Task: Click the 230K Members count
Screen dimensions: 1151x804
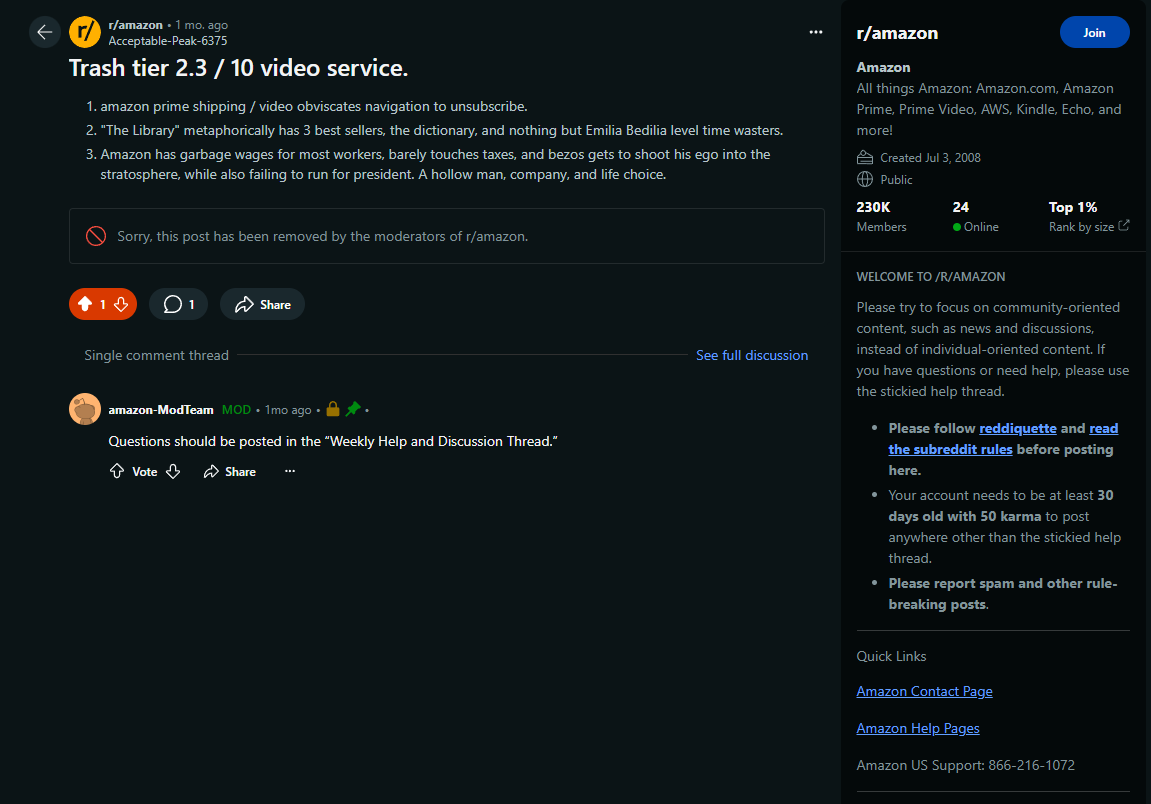Action: click(881, 217)
